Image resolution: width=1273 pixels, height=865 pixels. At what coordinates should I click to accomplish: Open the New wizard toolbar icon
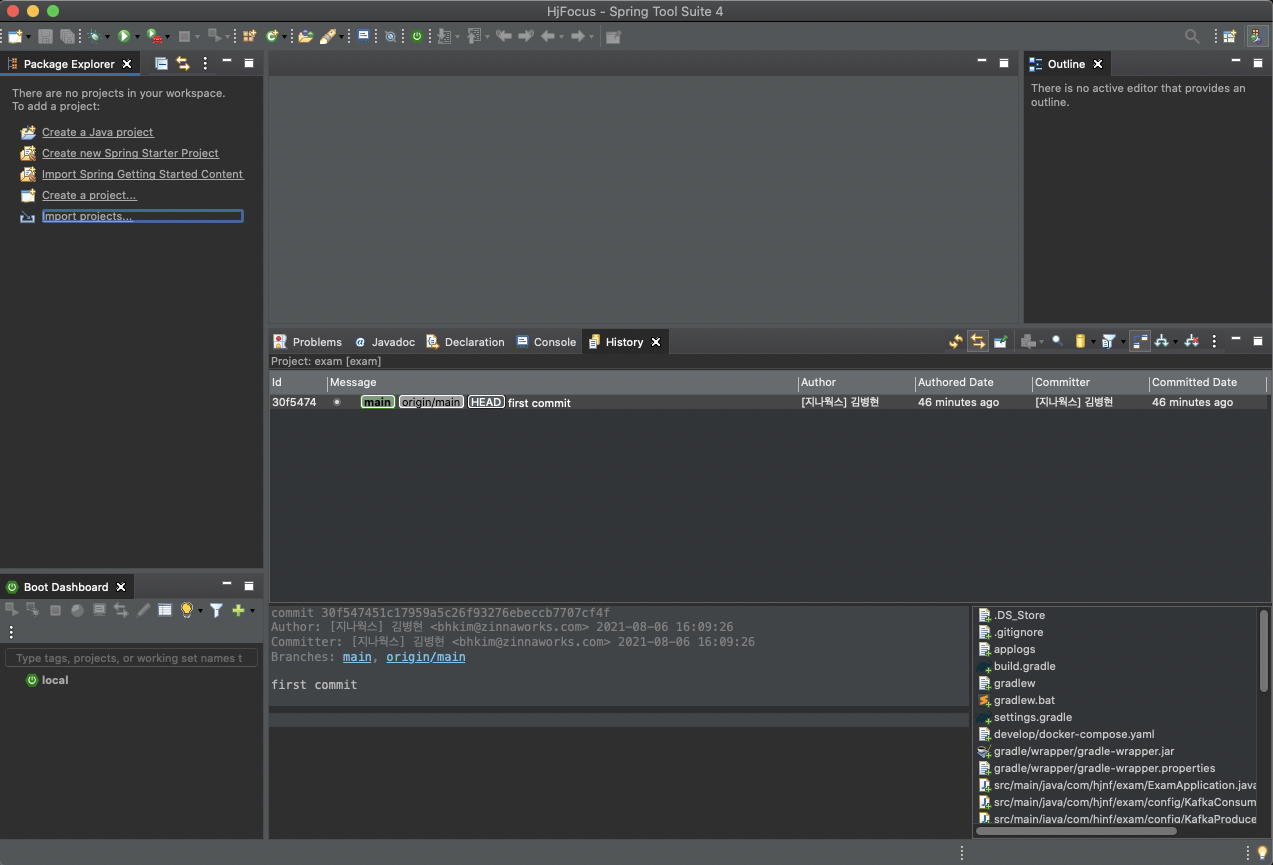14,36
